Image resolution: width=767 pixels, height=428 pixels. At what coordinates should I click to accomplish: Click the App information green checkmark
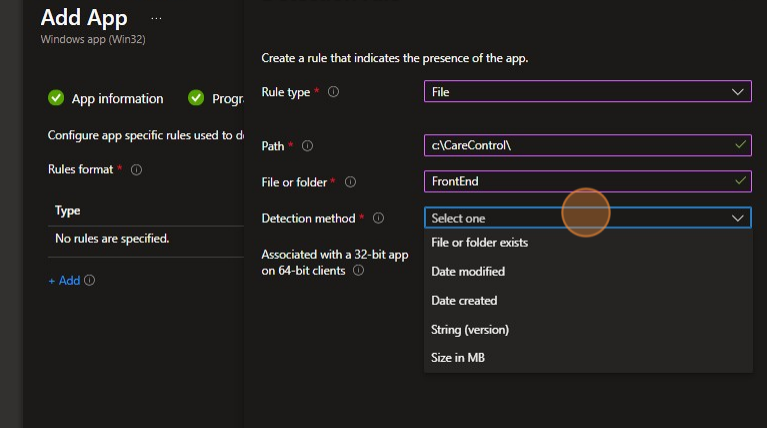(x=56, y=98)
